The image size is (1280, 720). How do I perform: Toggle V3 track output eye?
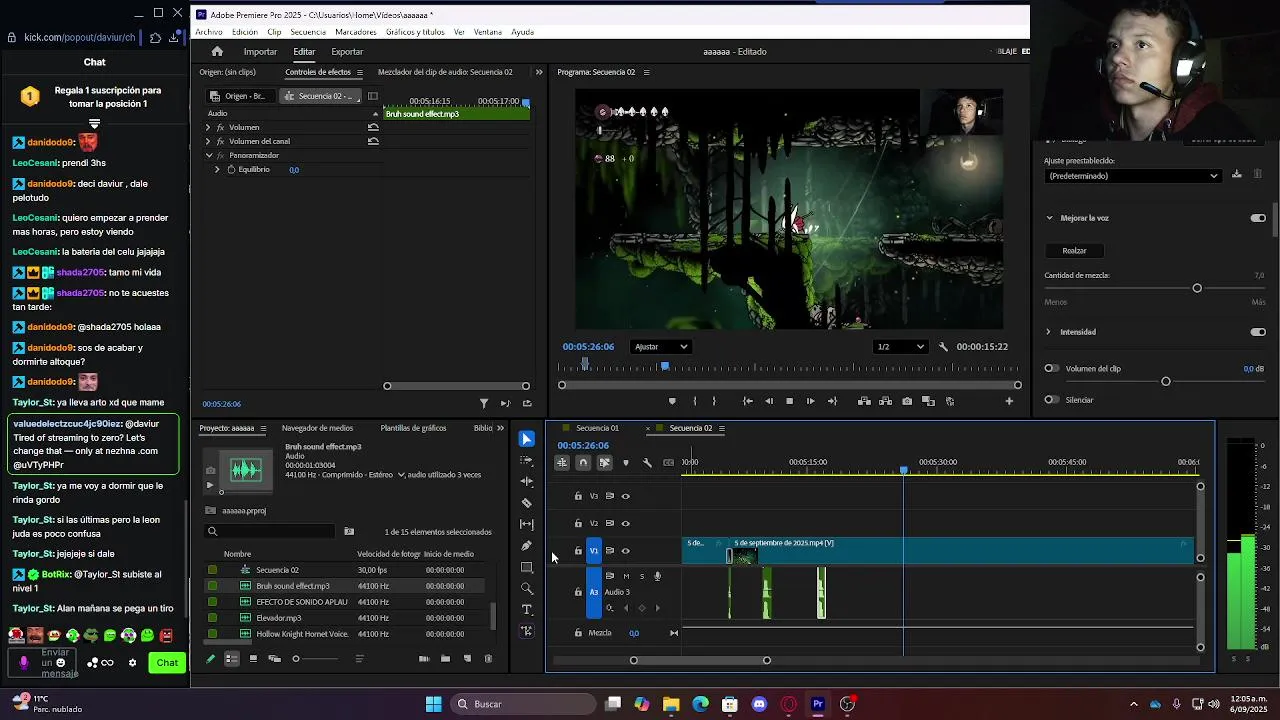click(626, 496)
